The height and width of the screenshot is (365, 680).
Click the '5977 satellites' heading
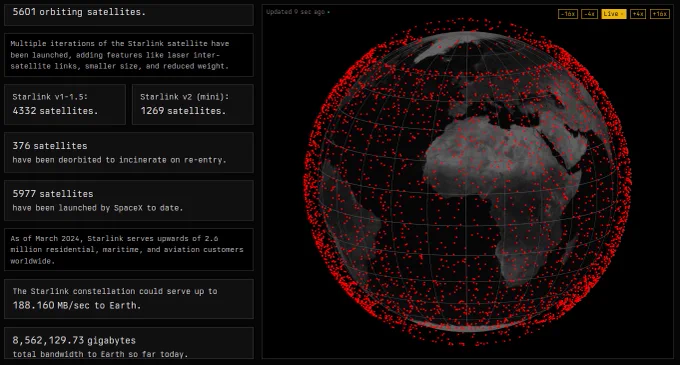point(52,194)
